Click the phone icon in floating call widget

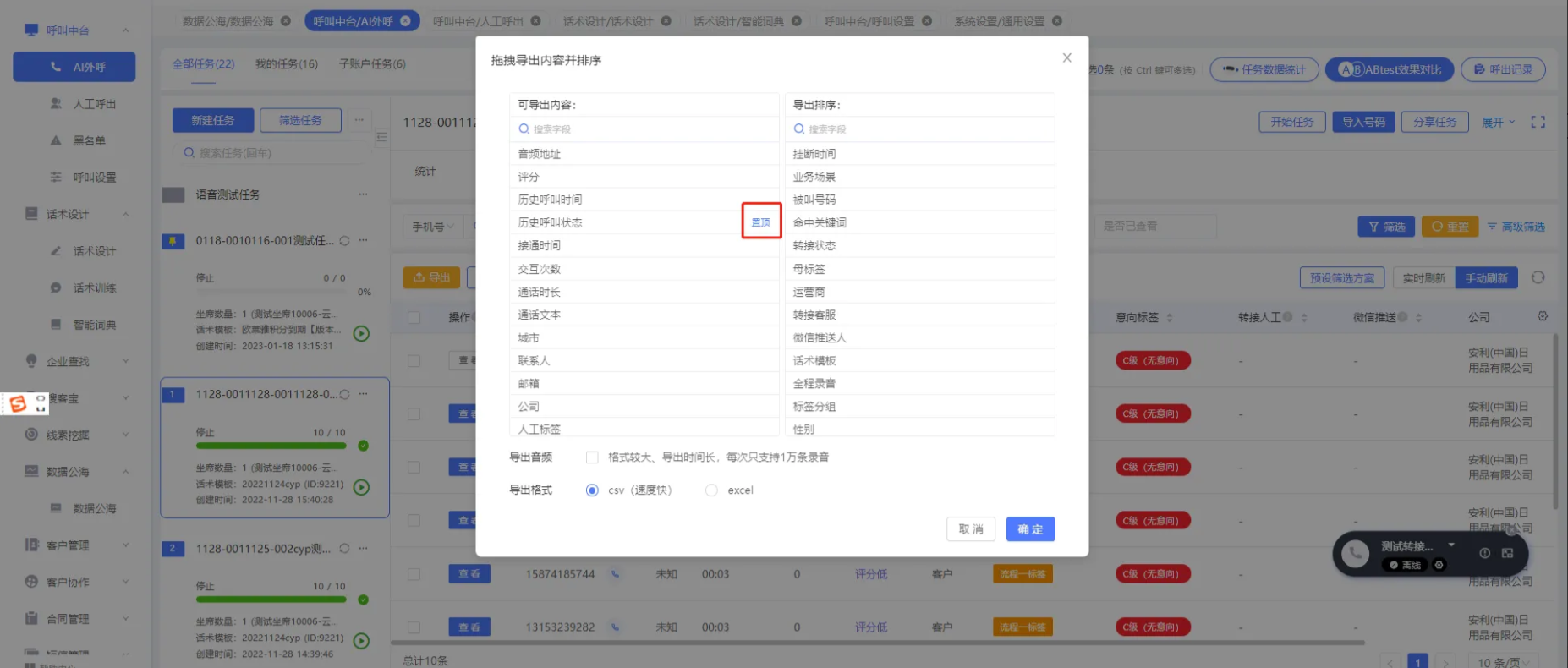pyautogui.click(x=1355, y=554)
